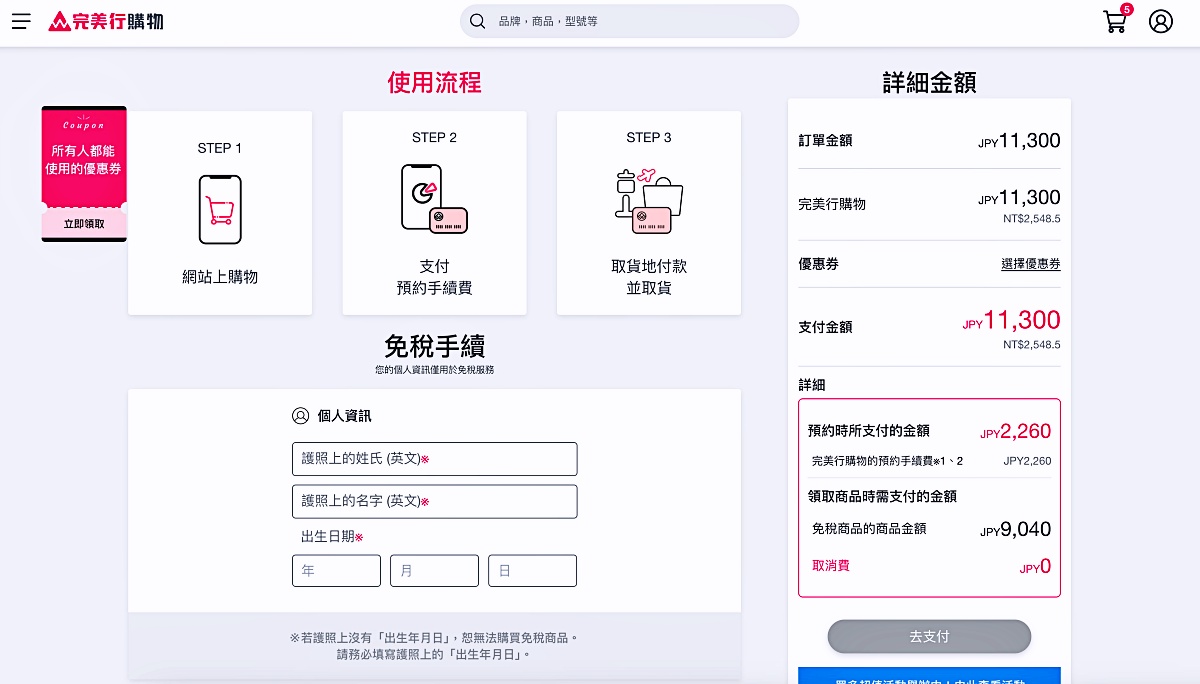Click the 護照上的名字 (英文) input
The height and width of the screenshot is (684, 1200).
(x=434, y=501)
